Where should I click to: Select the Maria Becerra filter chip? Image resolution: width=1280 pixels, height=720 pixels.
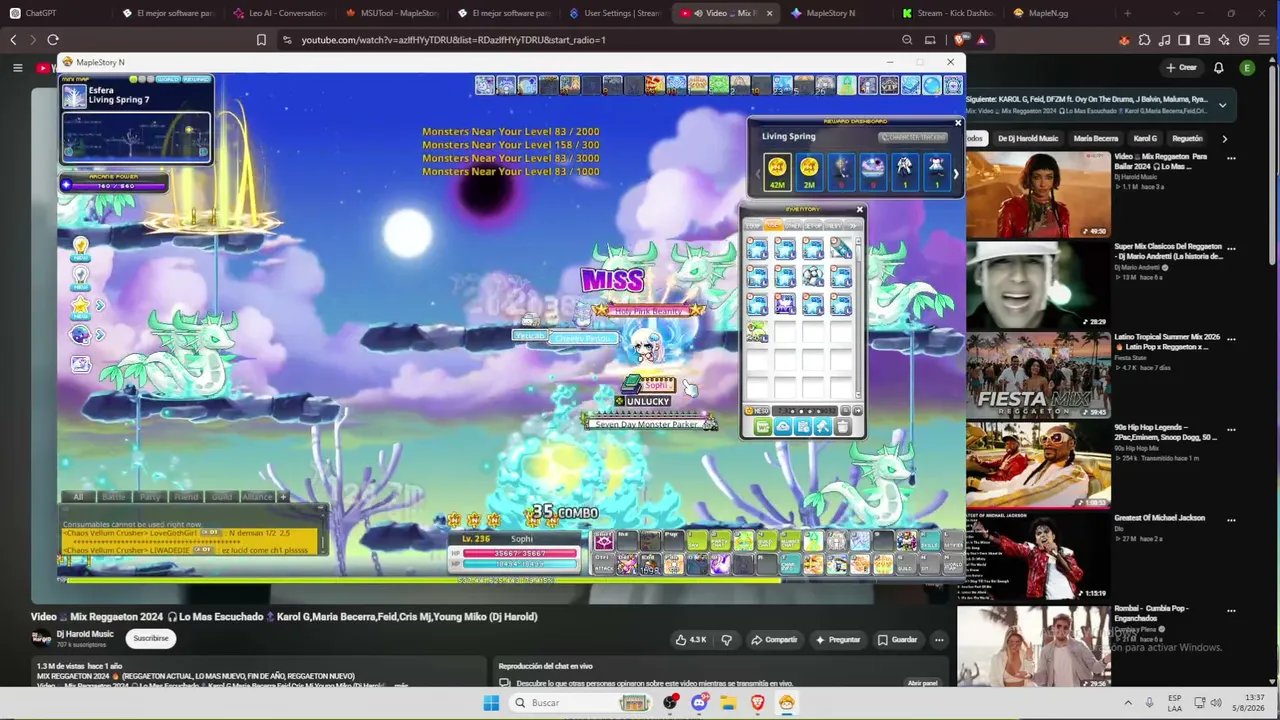pos(1096,138)
